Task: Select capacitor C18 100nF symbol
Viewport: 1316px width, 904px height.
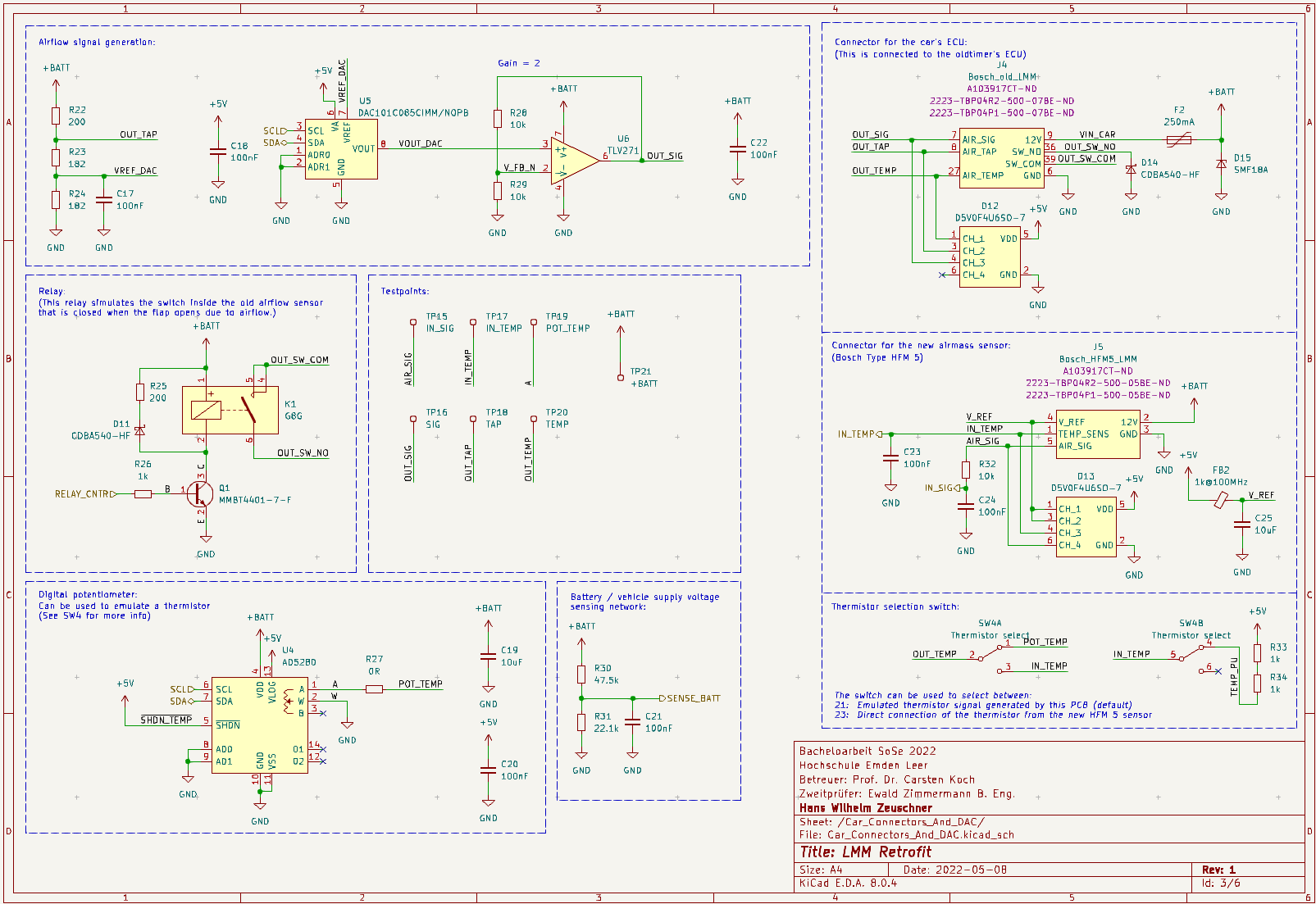Action: click(218, 152)
